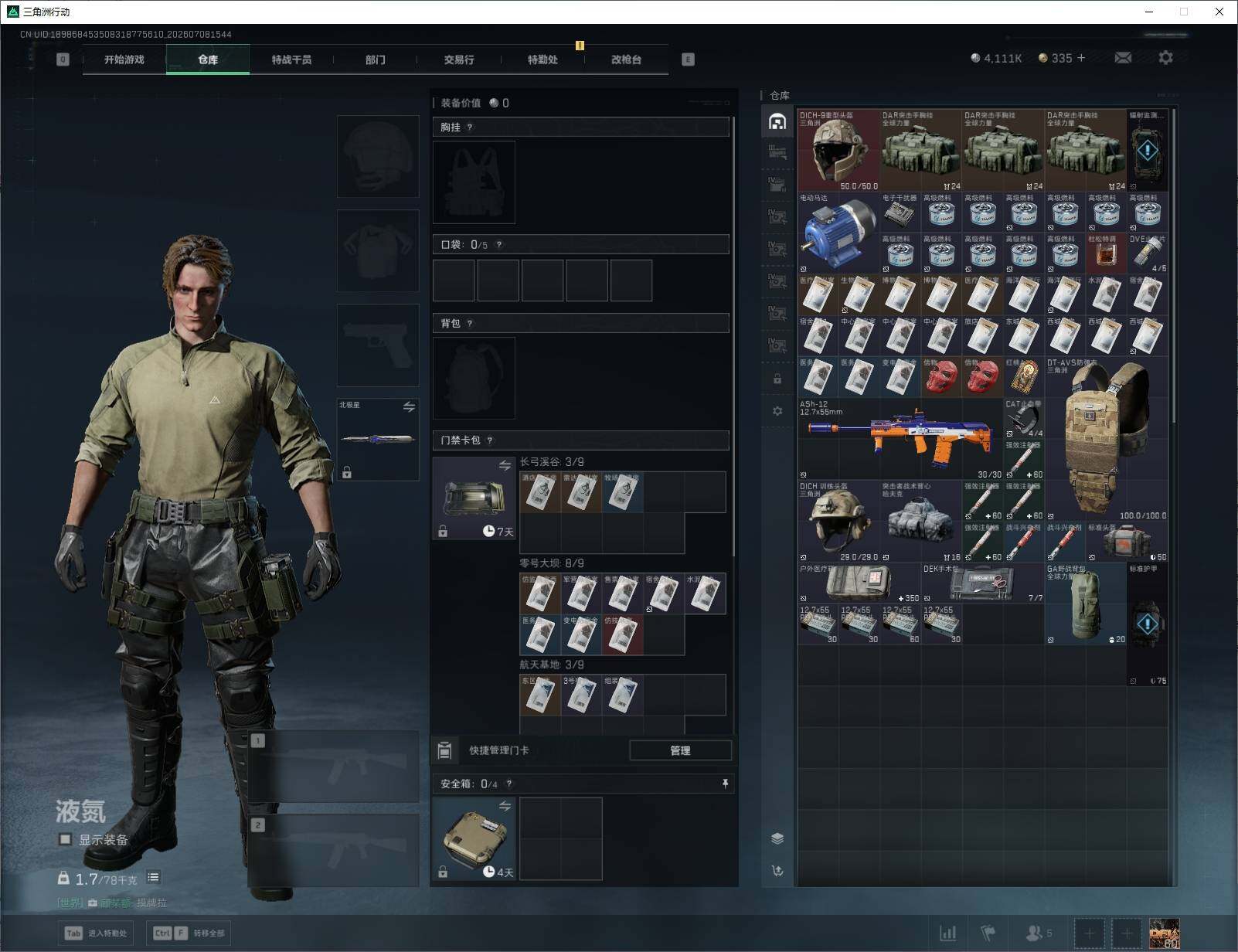Open the settings gear icon
Screen dimensions: 1238x952
(x=1165, y=58)
